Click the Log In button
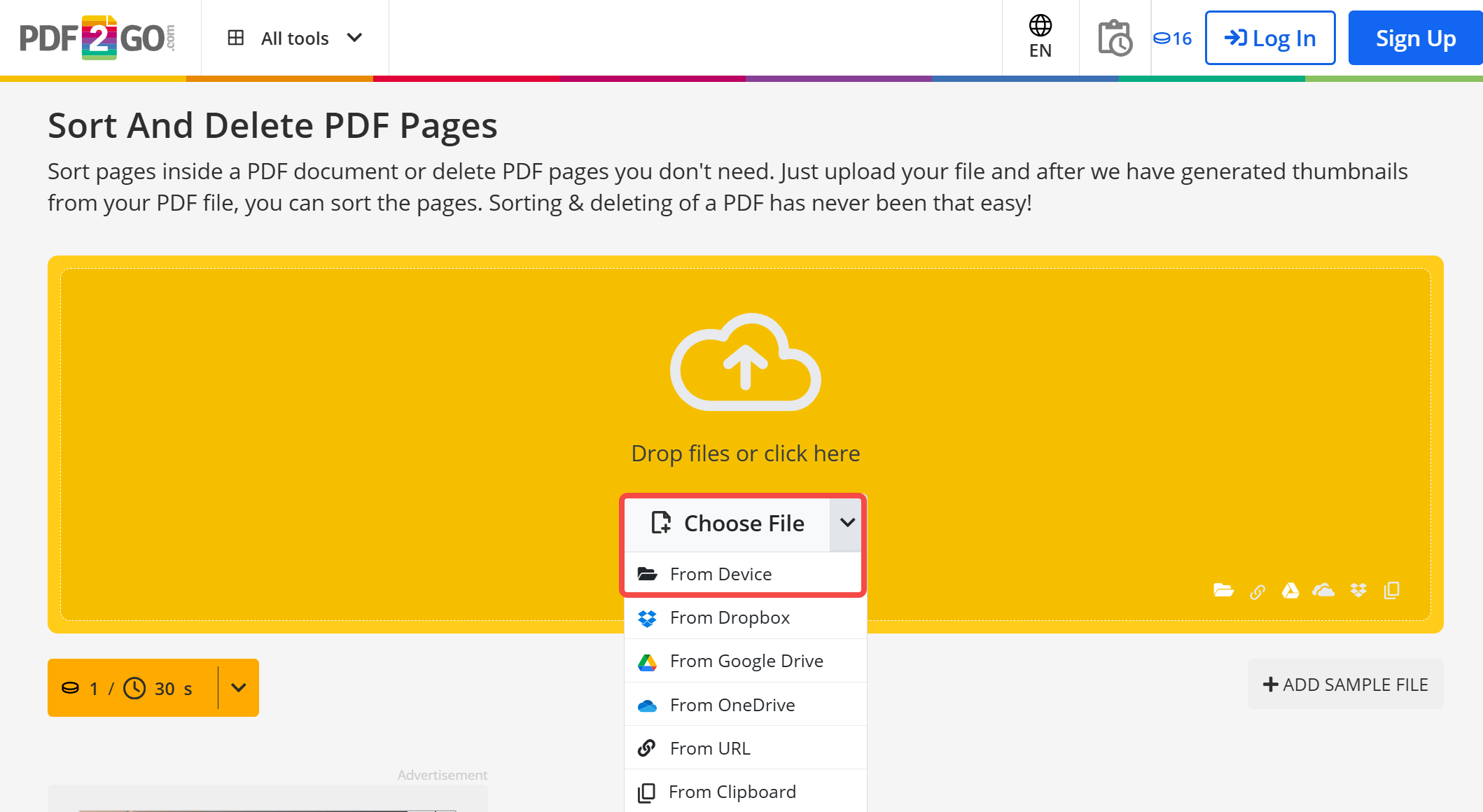 1269,38
